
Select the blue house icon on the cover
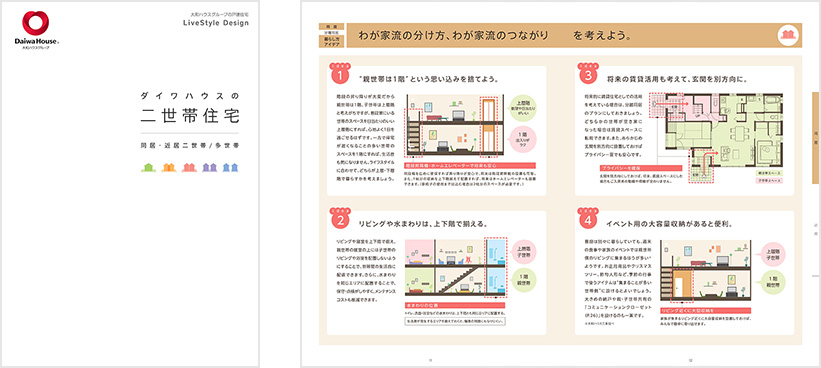pos(230,168)
